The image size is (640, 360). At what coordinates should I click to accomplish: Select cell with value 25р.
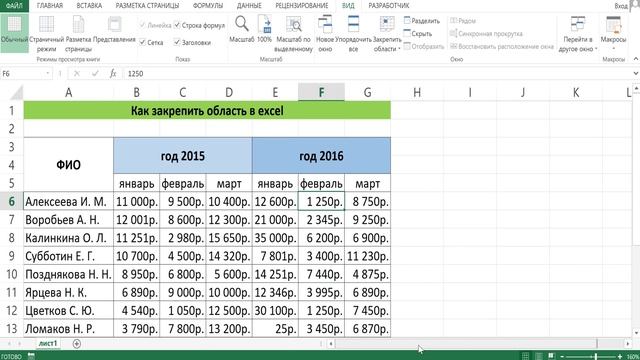(x=276, y=329)
